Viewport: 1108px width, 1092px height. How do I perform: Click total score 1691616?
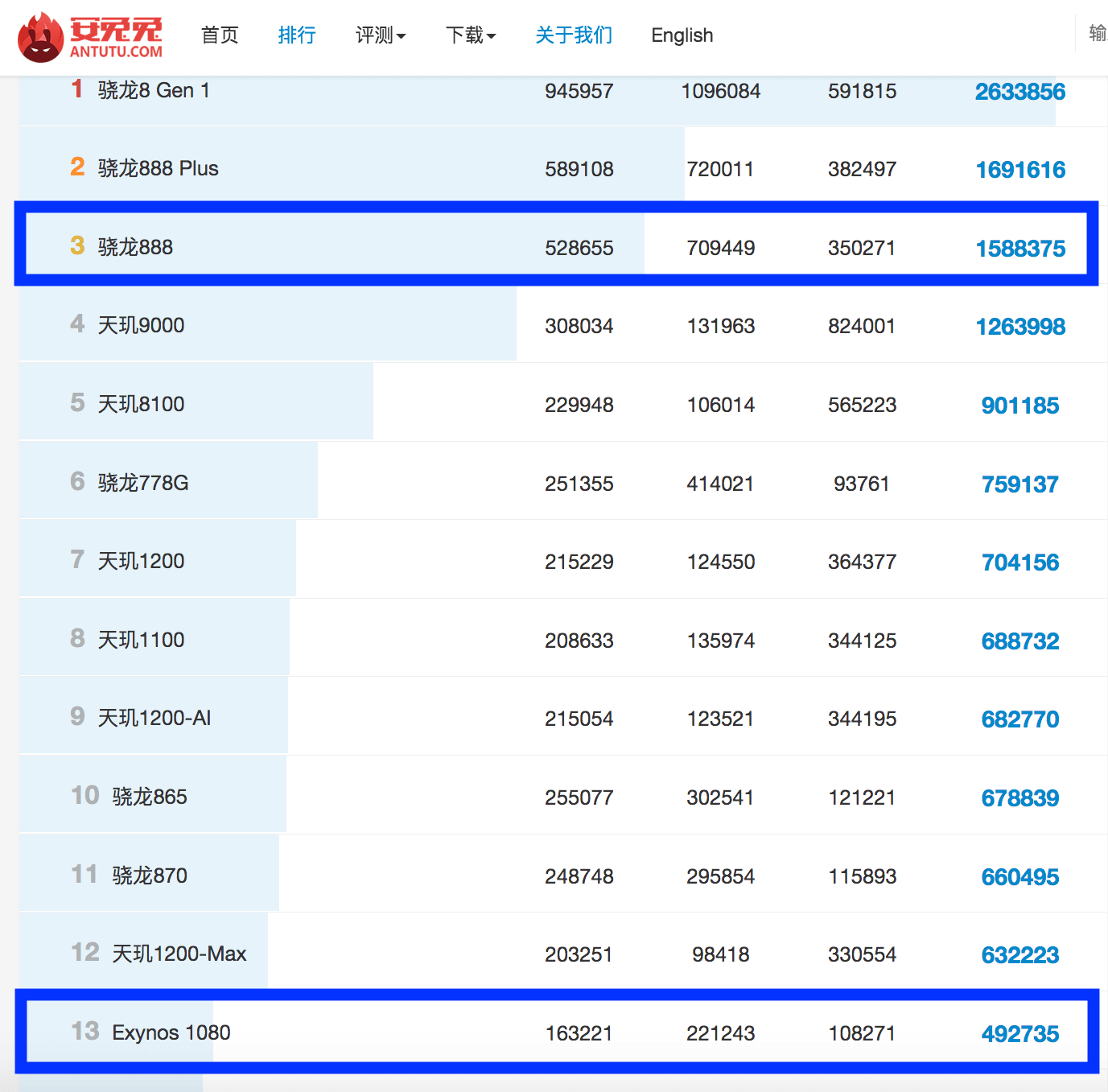click(1020, 170)
